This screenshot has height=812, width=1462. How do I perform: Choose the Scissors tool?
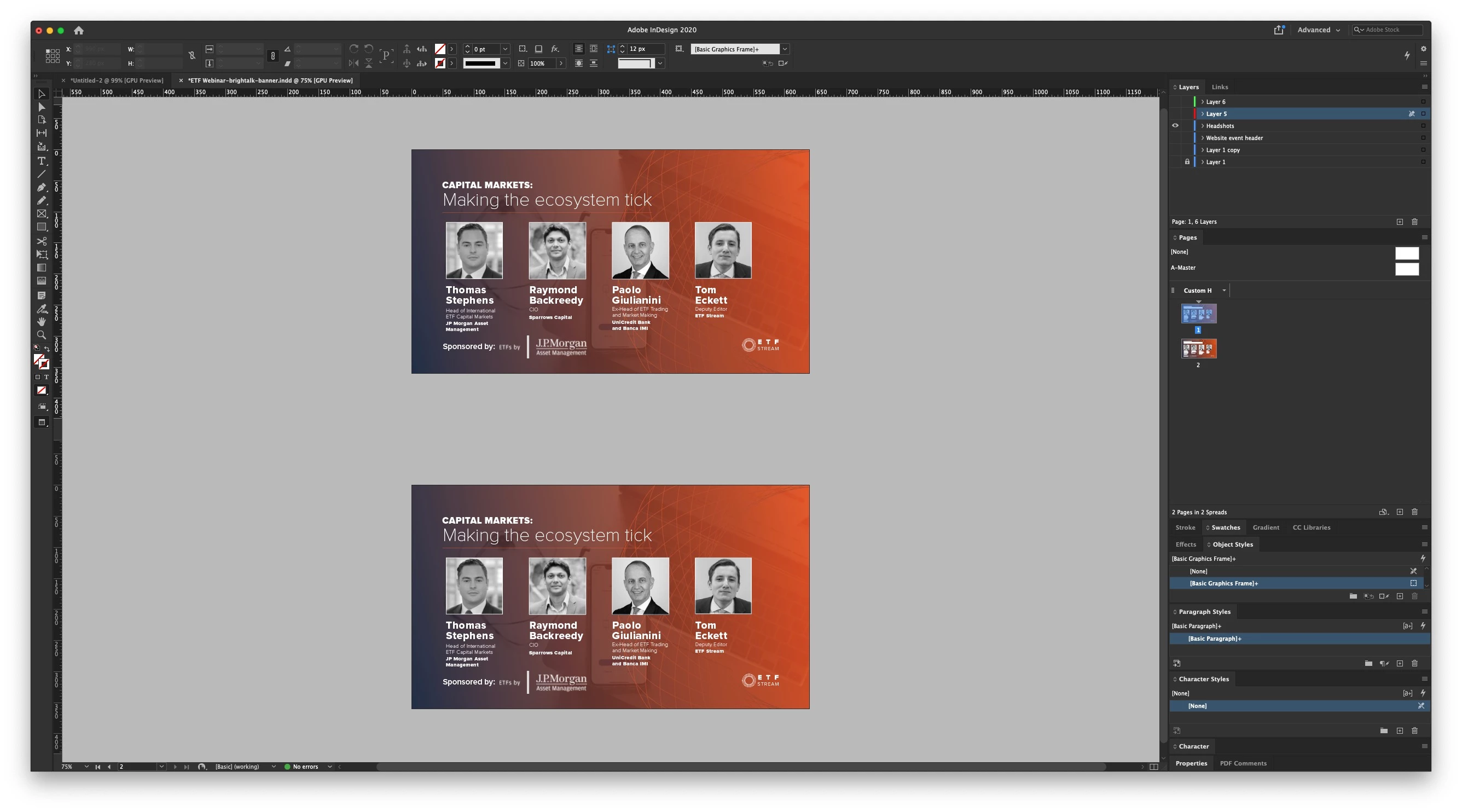pos(42,241)
